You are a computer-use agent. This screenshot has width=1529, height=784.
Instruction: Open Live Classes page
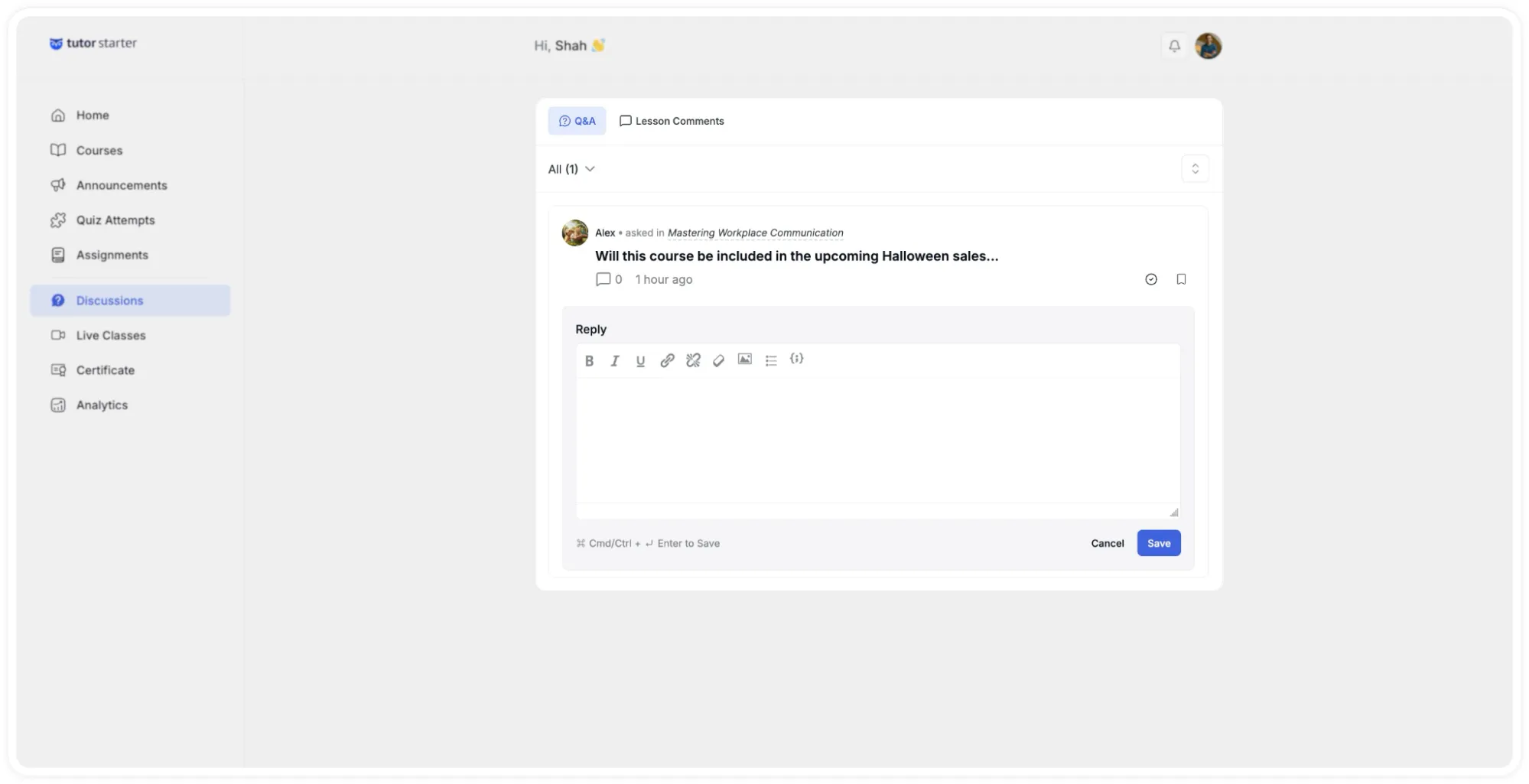(98, 335)
